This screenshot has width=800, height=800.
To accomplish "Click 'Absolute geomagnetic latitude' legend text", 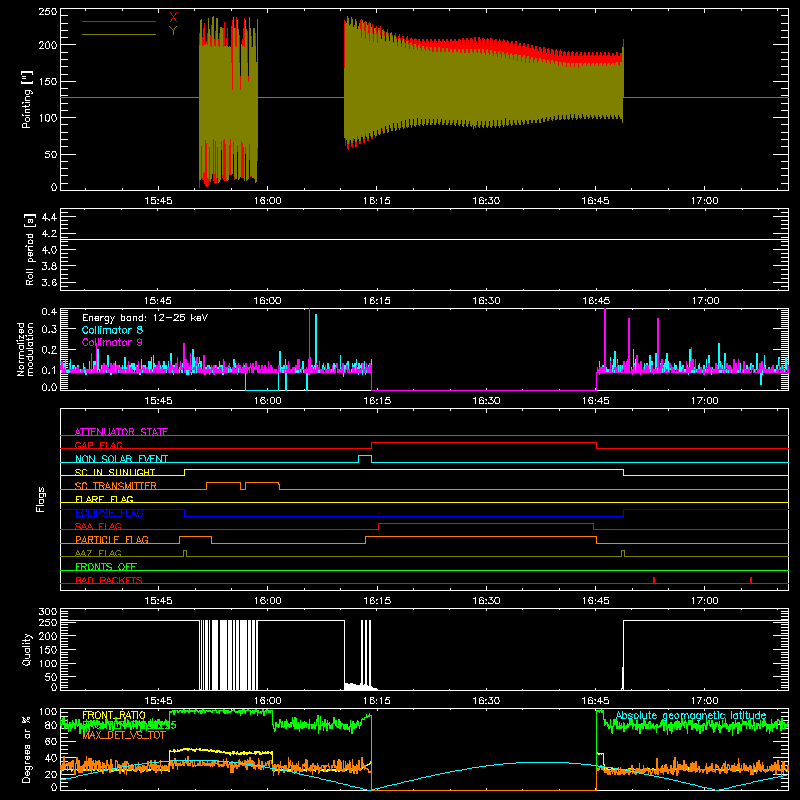I will [691, 715].
